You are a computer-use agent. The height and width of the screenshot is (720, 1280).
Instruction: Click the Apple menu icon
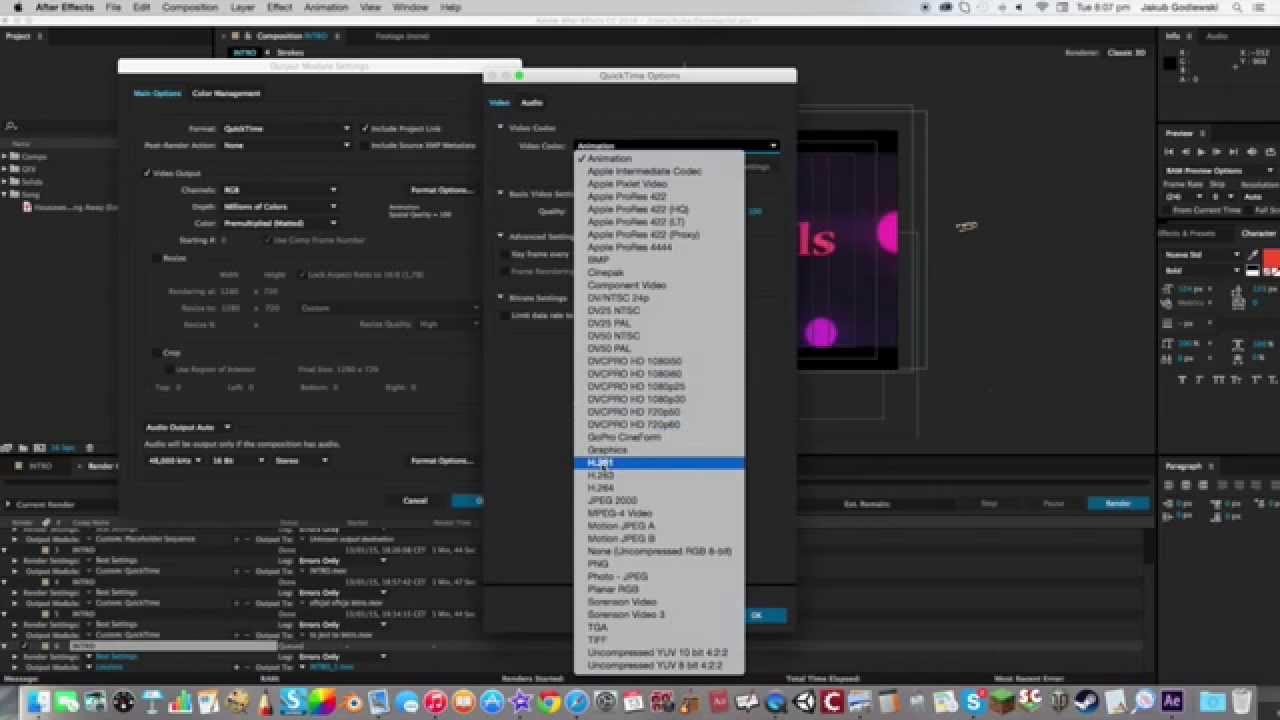[x=17, y=7]
